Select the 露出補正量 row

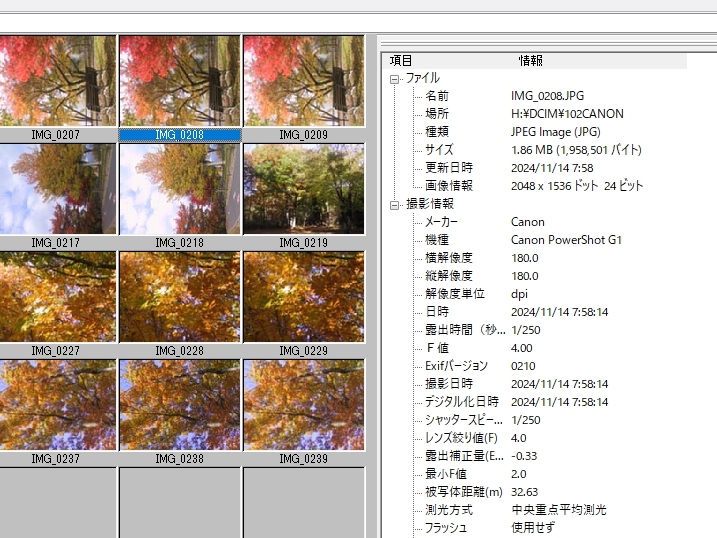(x=481, y=456)
